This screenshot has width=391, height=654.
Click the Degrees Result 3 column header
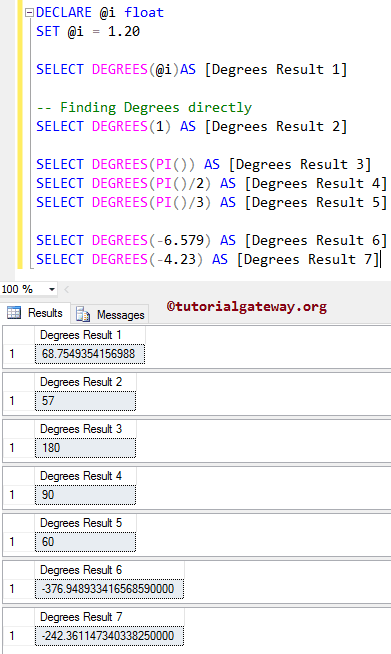(x=85, y=429)
